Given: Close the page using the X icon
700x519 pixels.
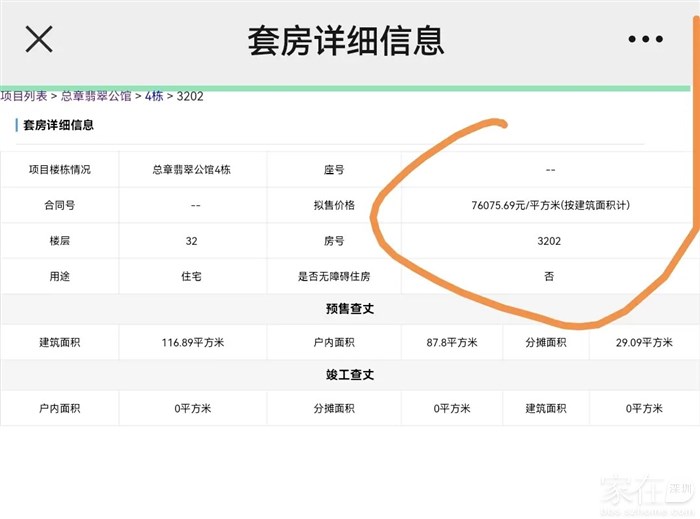Looking at the screenshot, I should [39, 40].
